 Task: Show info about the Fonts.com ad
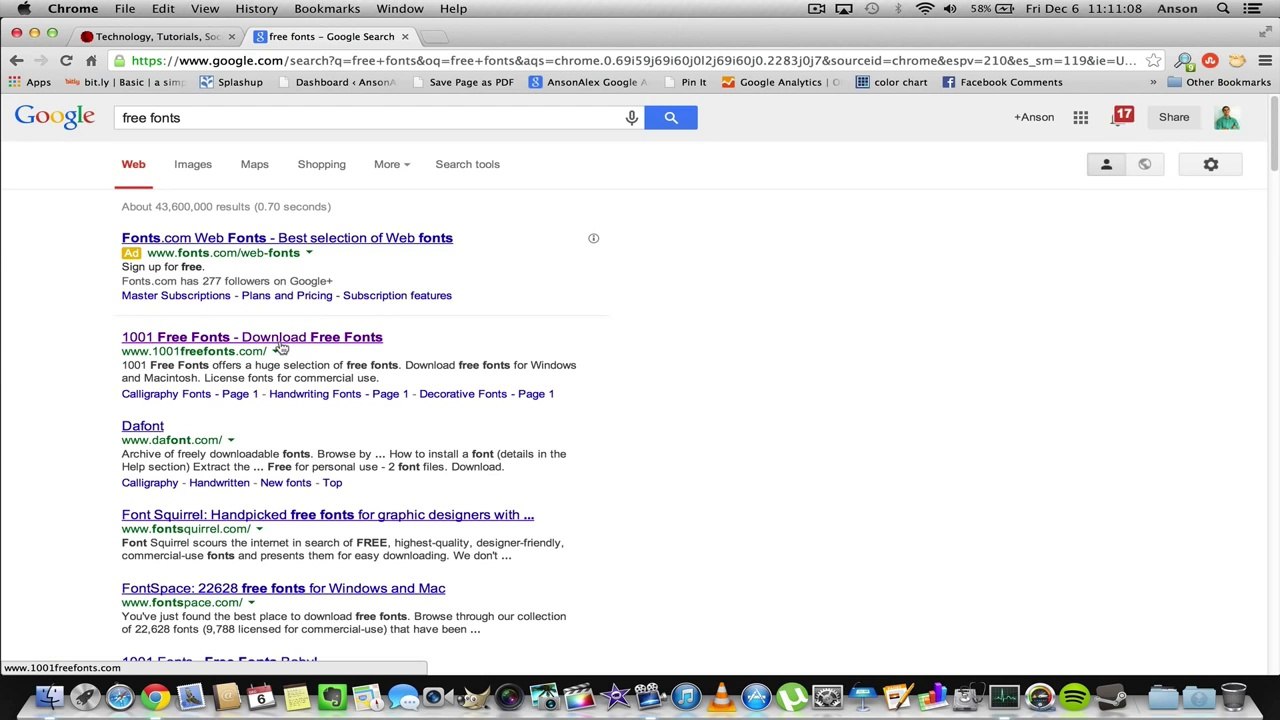593,238
